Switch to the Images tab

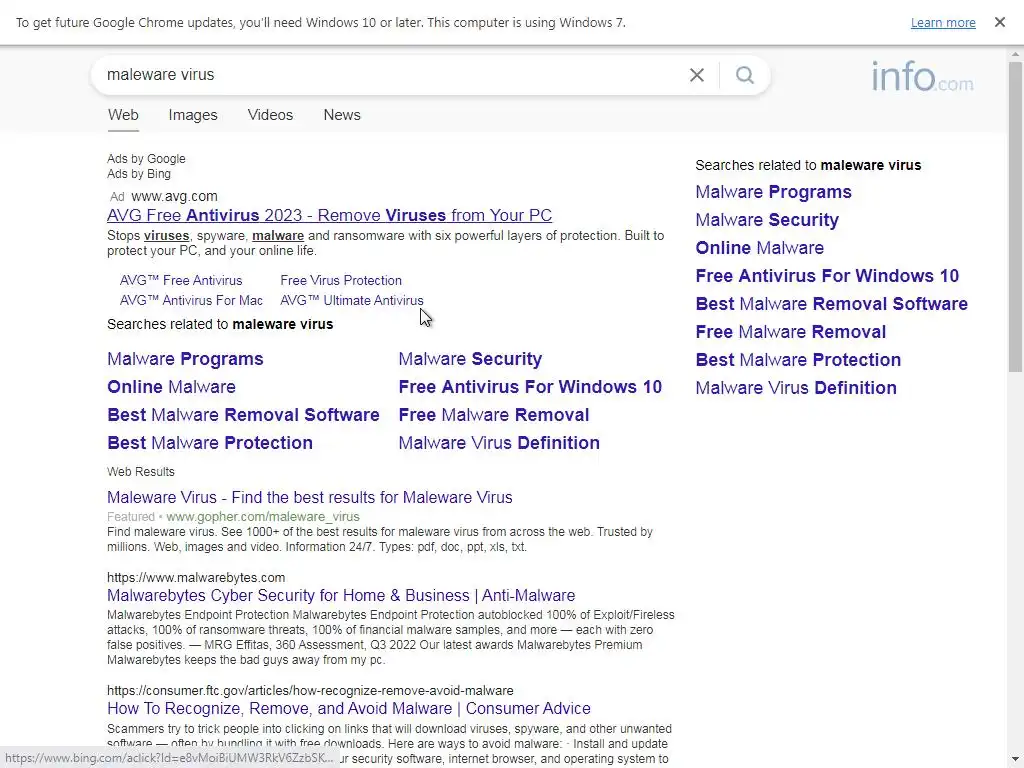(x=193, y=115)
